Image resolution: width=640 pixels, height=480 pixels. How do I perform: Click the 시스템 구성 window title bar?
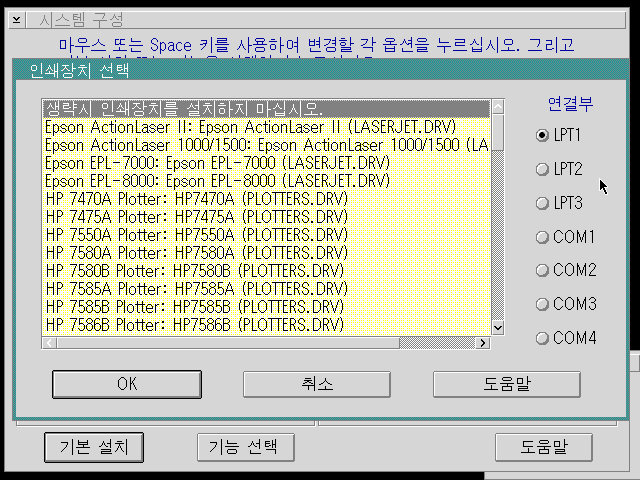point(326,20)
